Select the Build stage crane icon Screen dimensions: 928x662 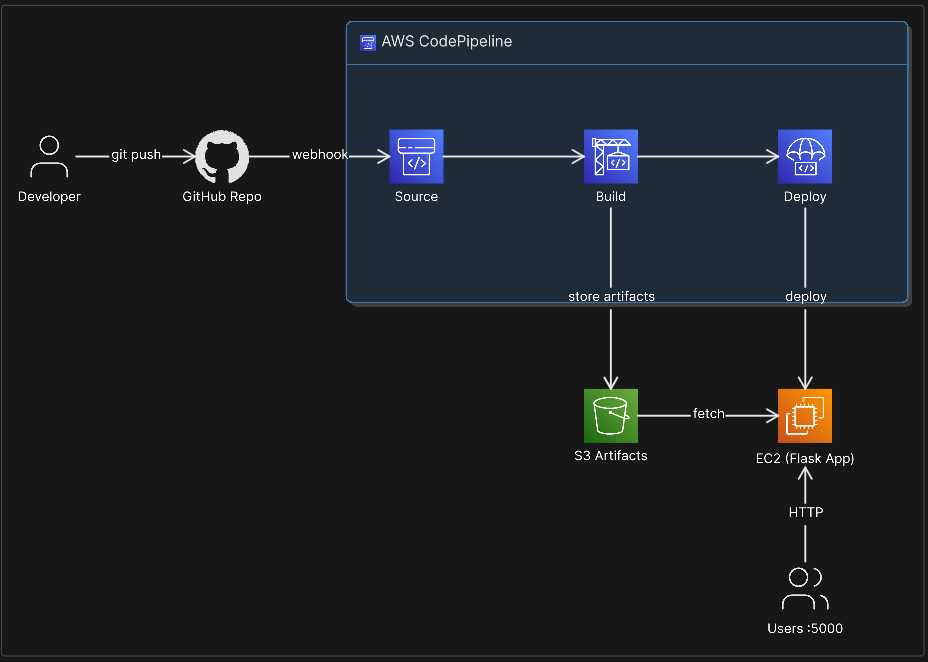pos(611,157)
